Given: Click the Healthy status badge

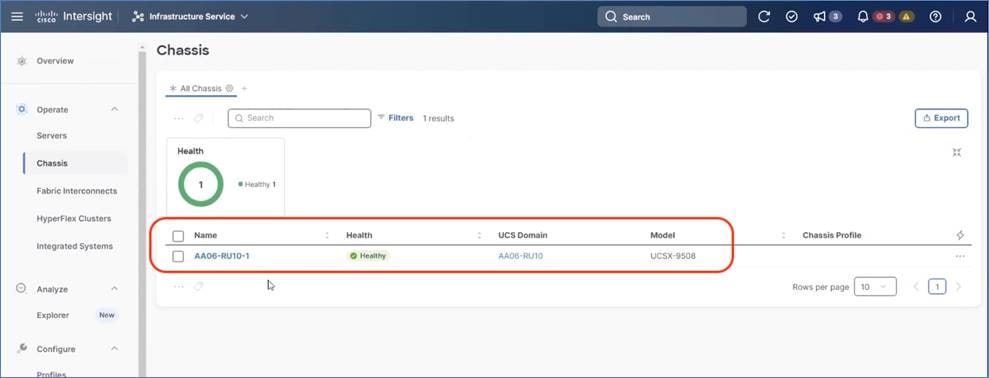Looking at the screenshot, I should pyautogui.click(x=368, y=256).
